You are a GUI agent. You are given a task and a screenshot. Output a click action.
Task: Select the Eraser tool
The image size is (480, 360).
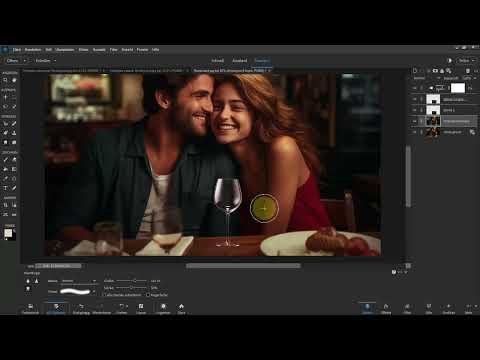[x=14, y=160]
